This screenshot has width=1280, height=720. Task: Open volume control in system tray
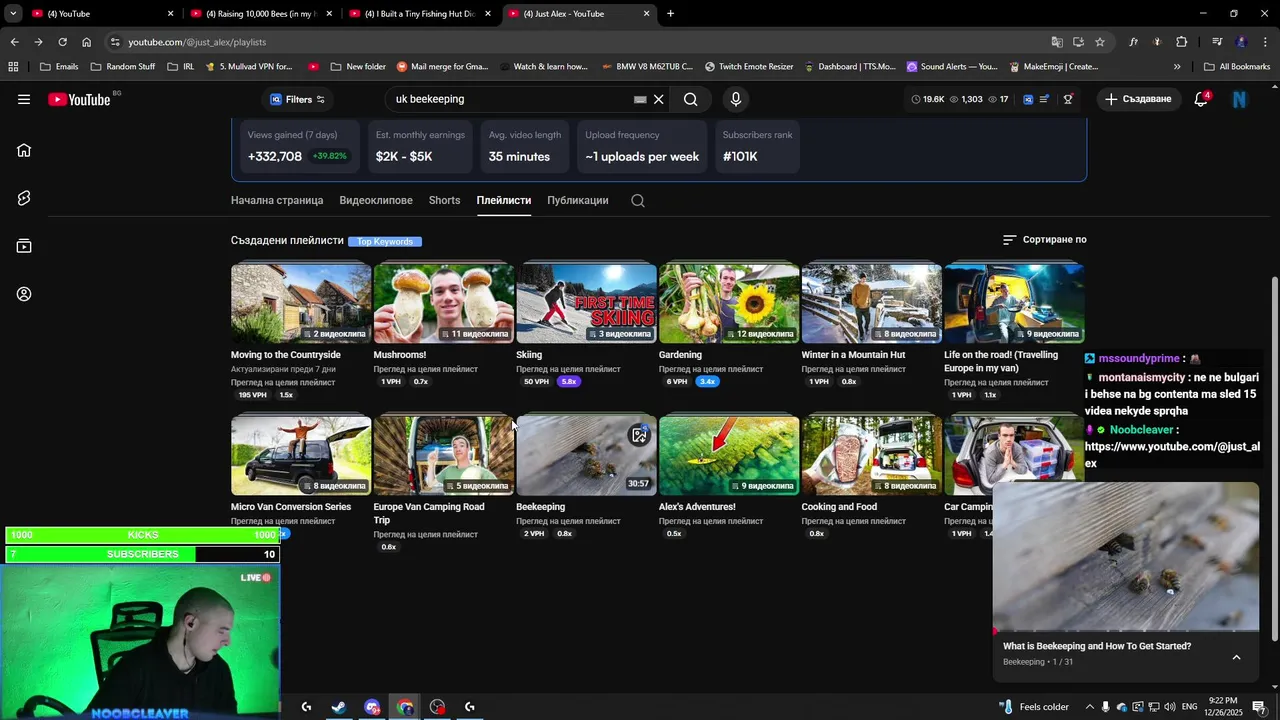pyautogui.click(x=1171, y=707)
